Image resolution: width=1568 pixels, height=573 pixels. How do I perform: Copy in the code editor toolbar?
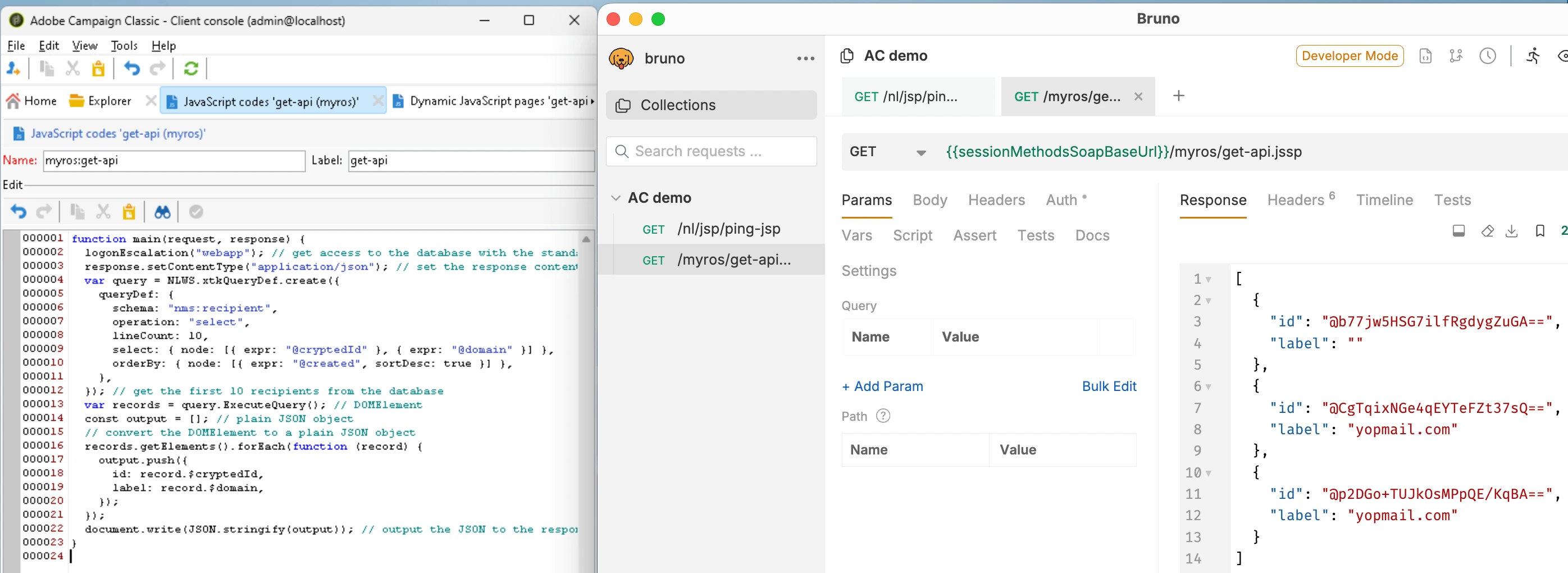pos(78,212)
